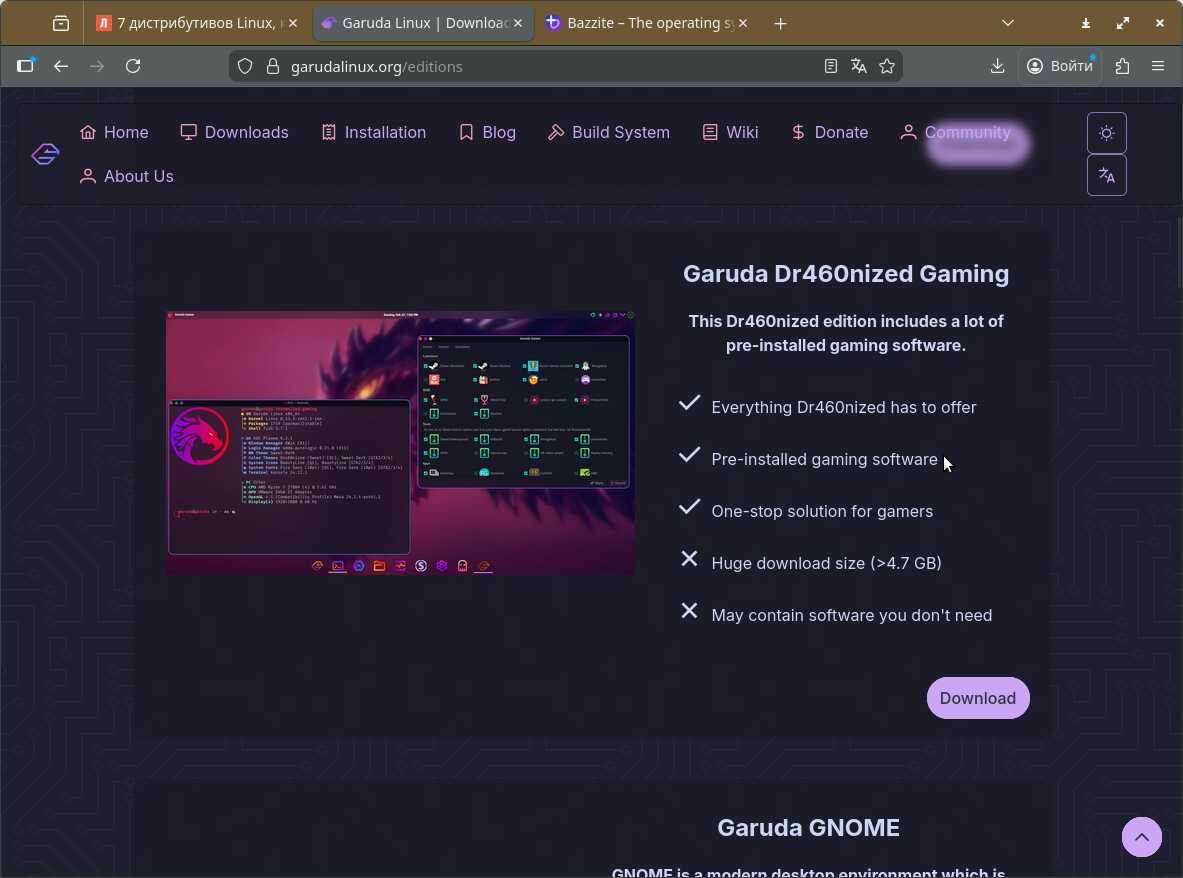The image size is (1183, 878).
Task: Toggle light/dark theme sun button
Action: point(1106,133)
